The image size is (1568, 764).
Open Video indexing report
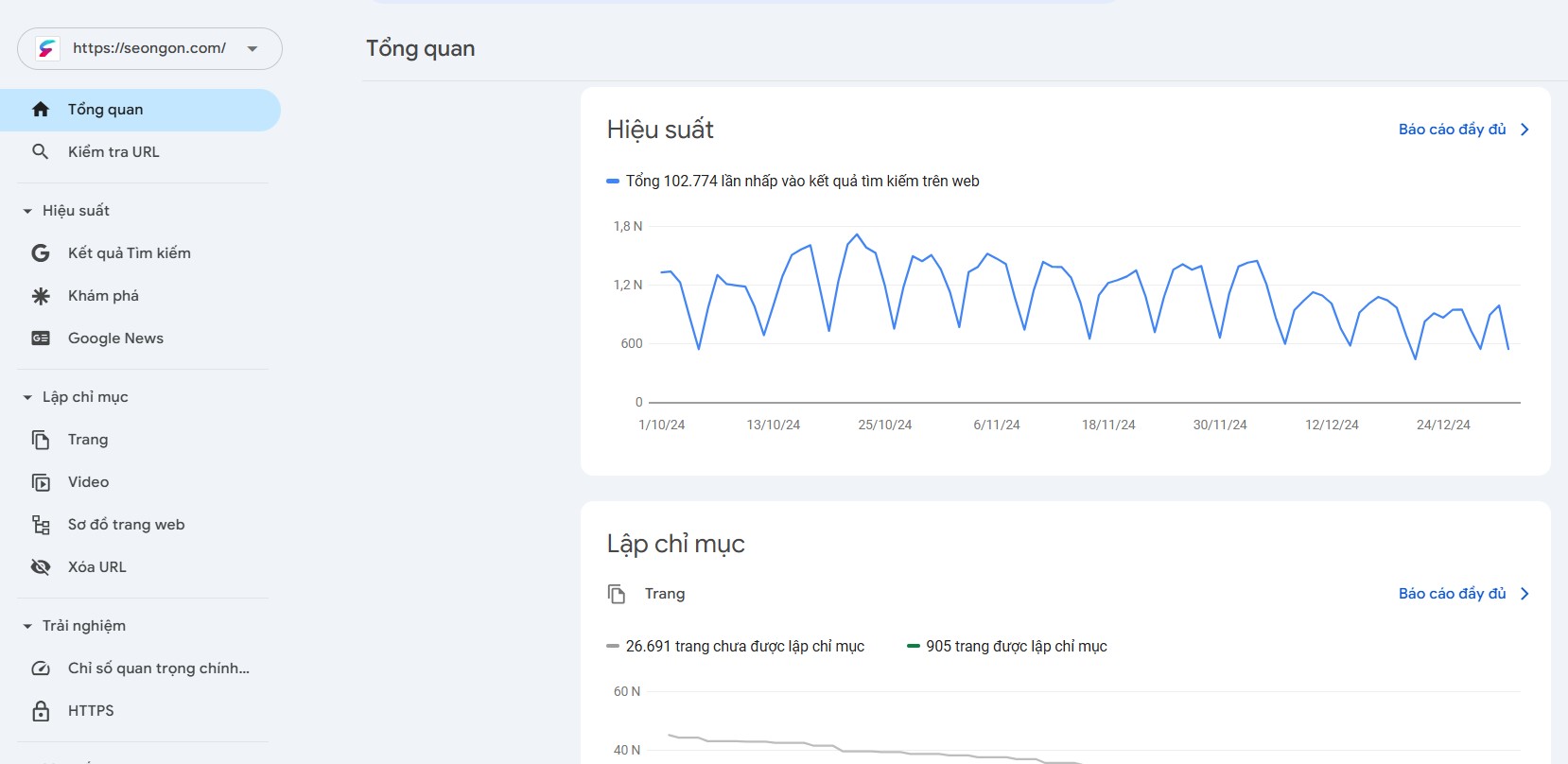tap(88, 482)
